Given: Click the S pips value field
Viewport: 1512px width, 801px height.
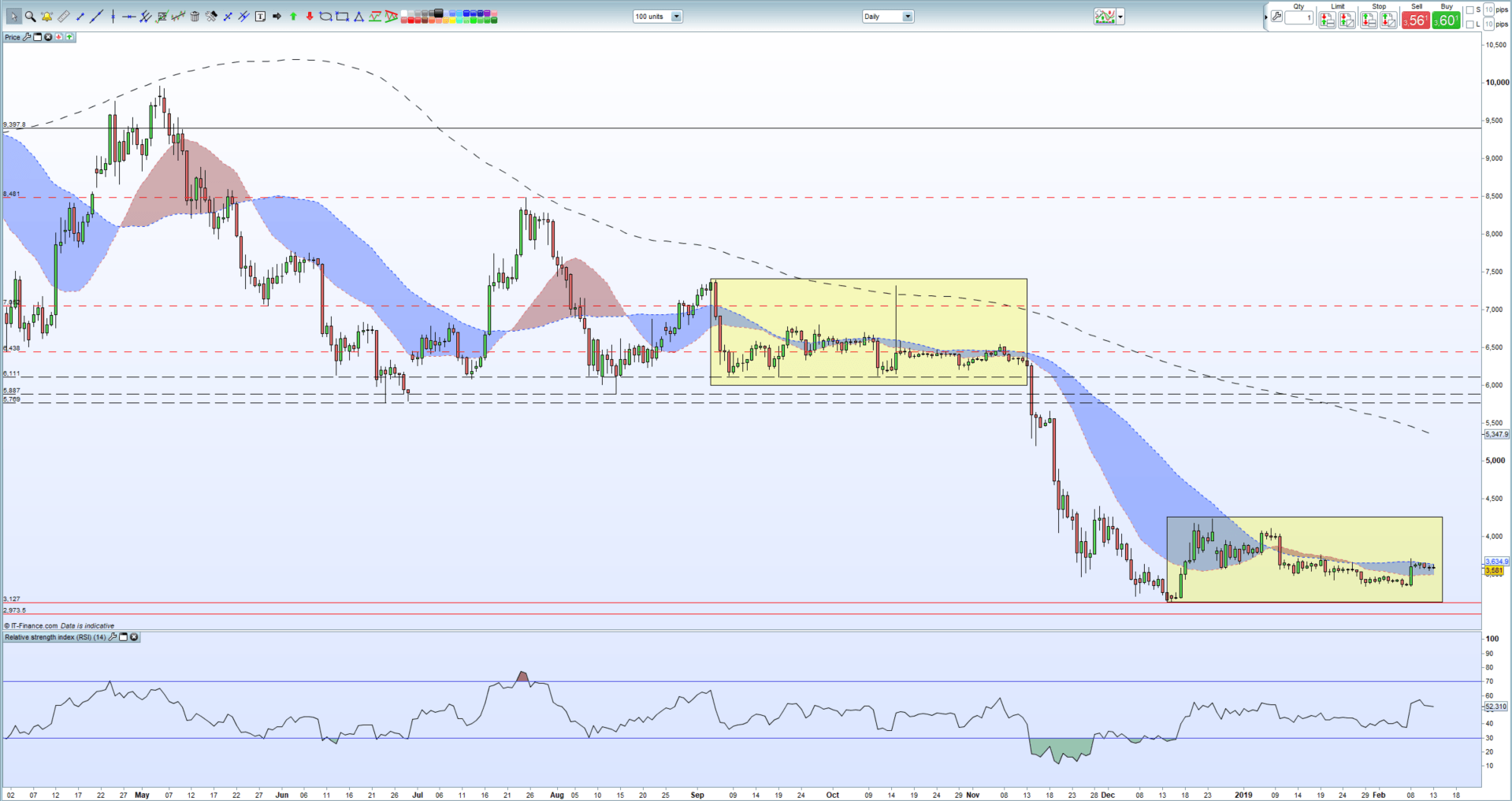Looking at the screenshot, I should click(1488, 9).
